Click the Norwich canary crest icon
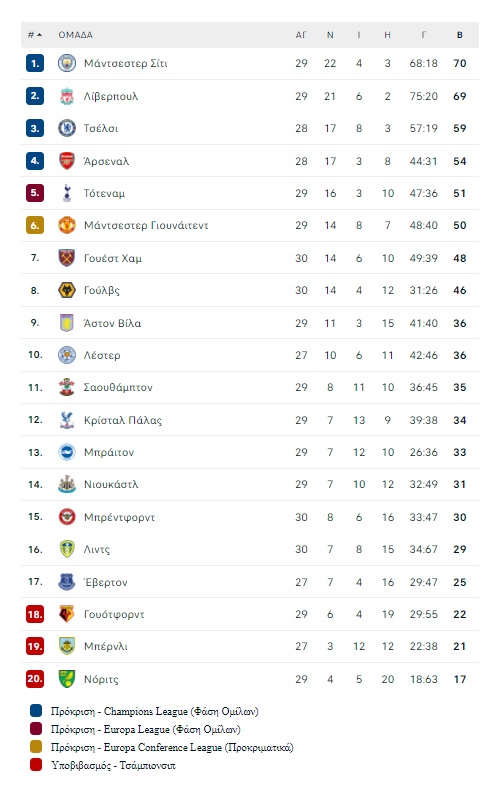The image size is (497, 794). click(x=67, y=679)
